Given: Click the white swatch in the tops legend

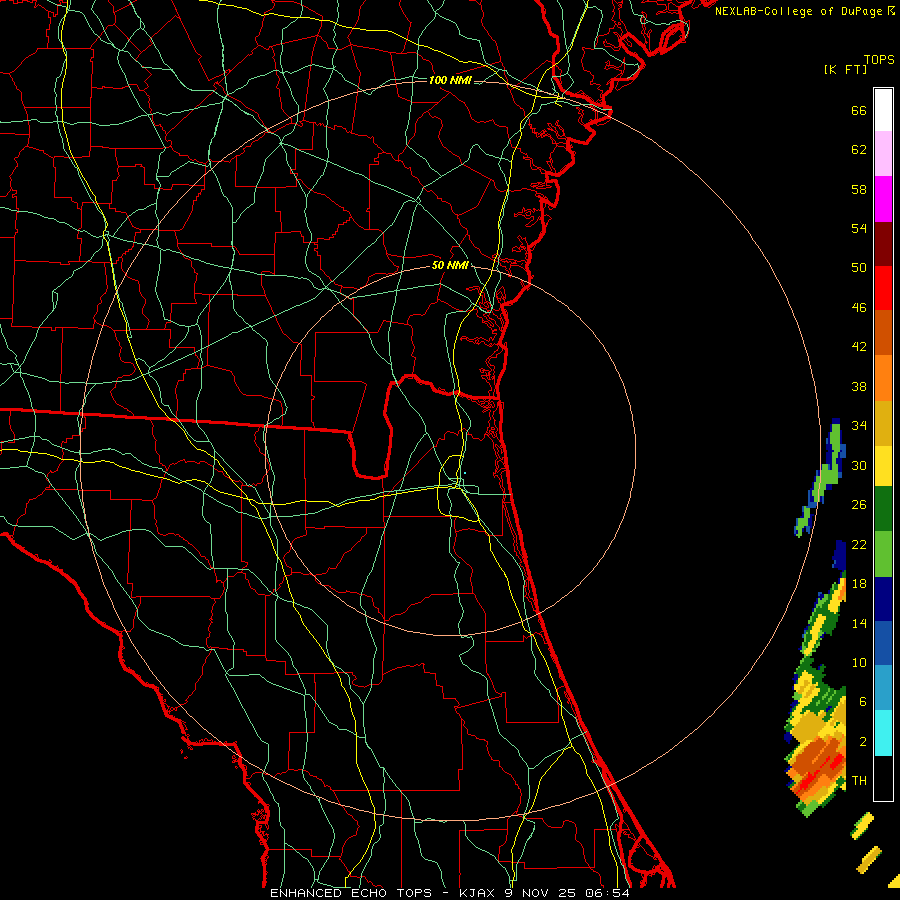Looking at the screenshot, I should pos(883,110).
